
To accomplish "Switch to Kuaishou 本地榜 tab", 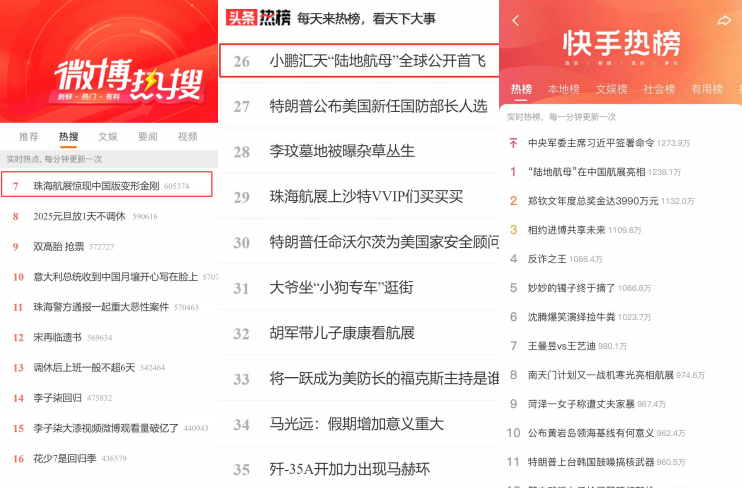I will (x=564, y=89).
